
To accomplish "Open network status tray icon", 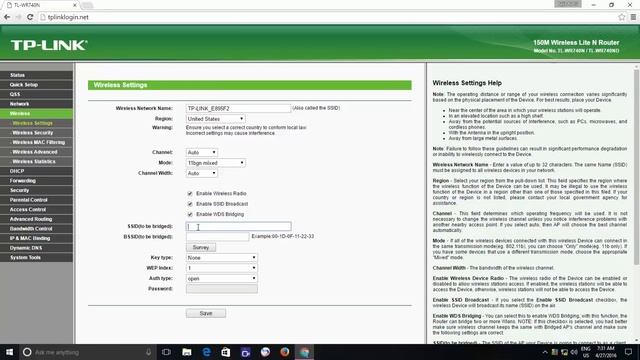I will [564, 352].
